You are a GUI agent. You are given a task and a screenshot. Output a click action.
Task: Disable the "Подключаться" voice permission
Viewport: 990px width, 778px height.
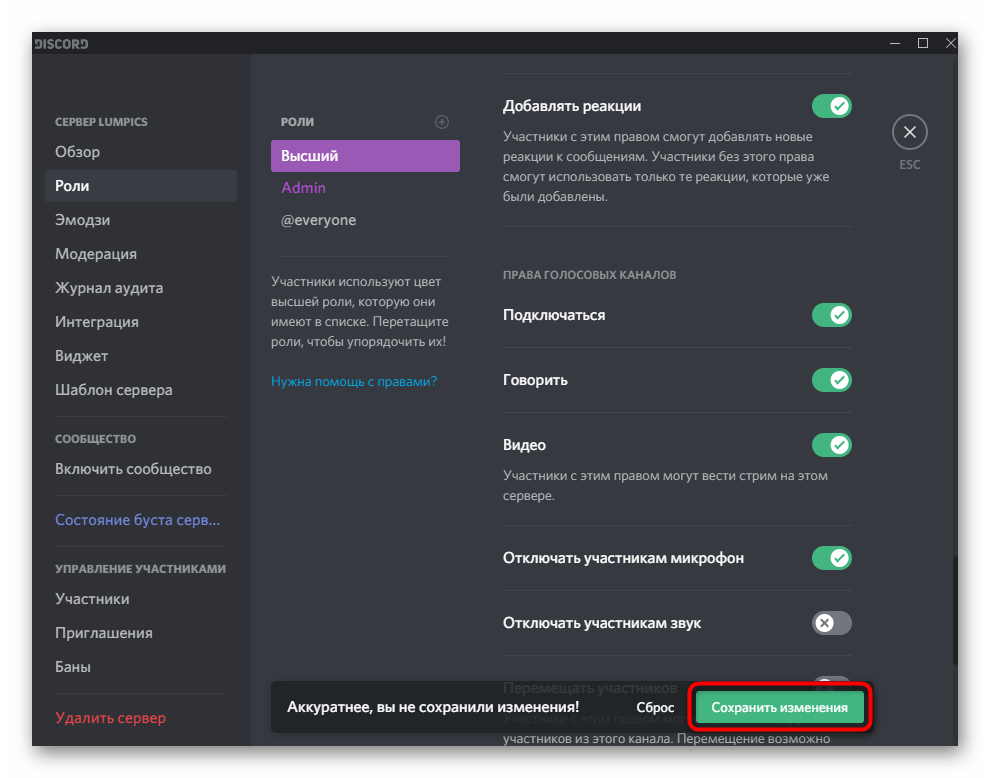click(832, 315)
